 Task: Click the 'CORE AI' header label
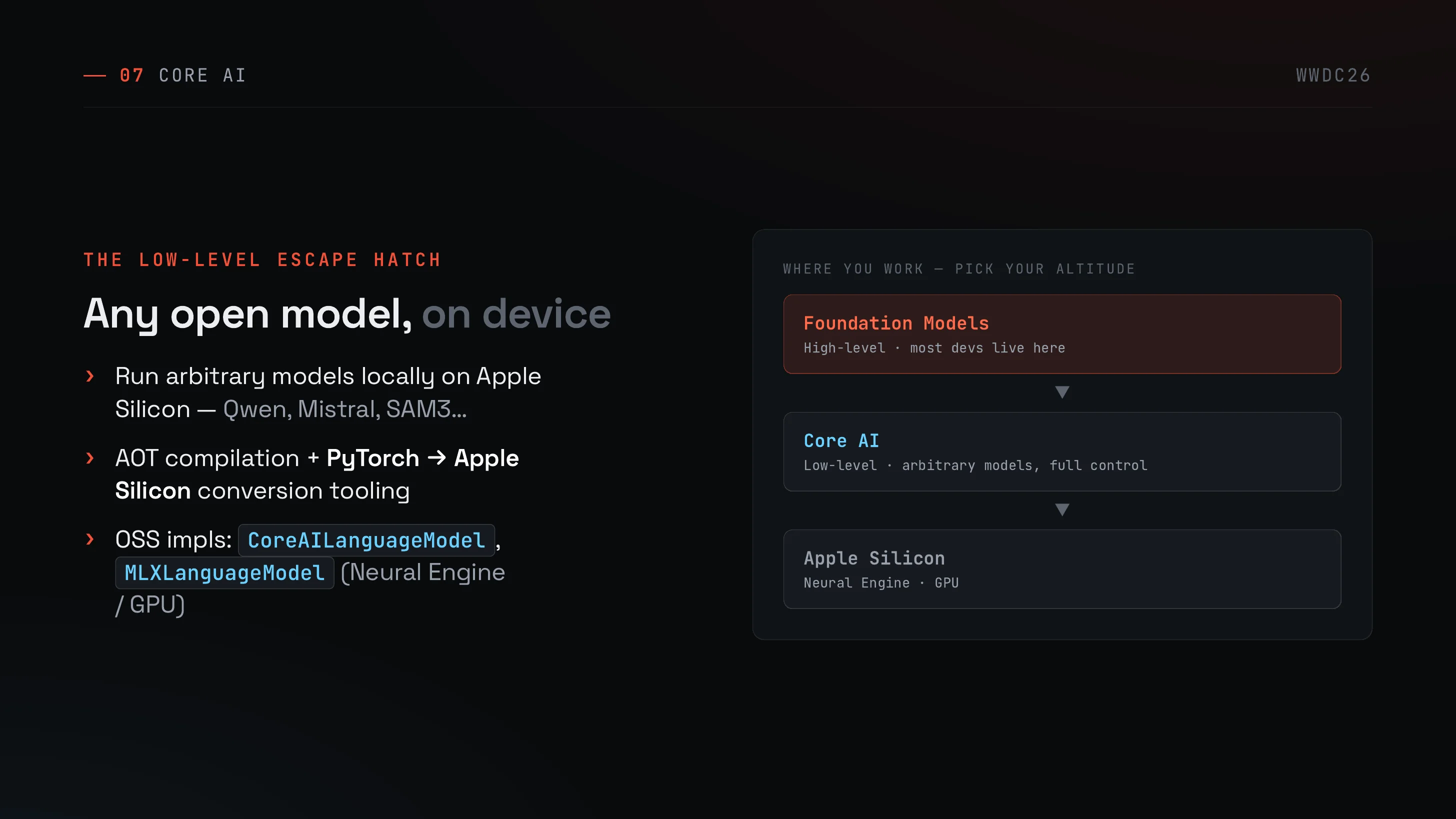point(203,75)
